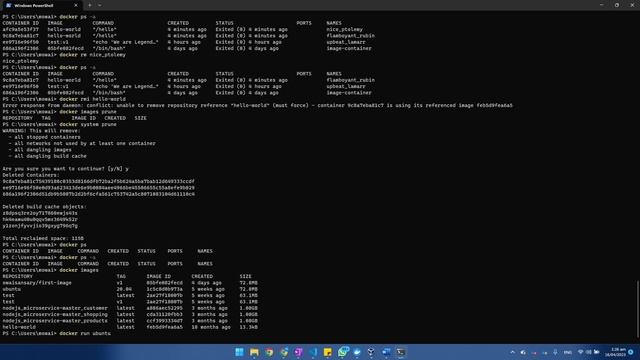Open Microsoft Word from the taskbar
Viewport: 640px width, 360px height.
[386, 352]
